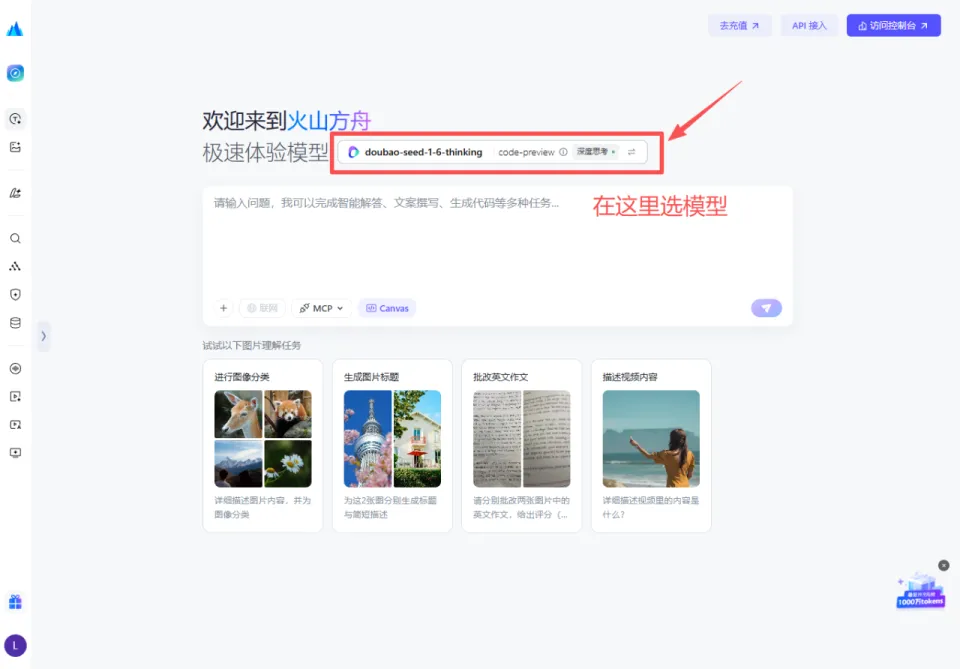This screenshot has width=960, height=669.
Task: Open search from the sidebar magnifier icon
Action: point(14,238)
